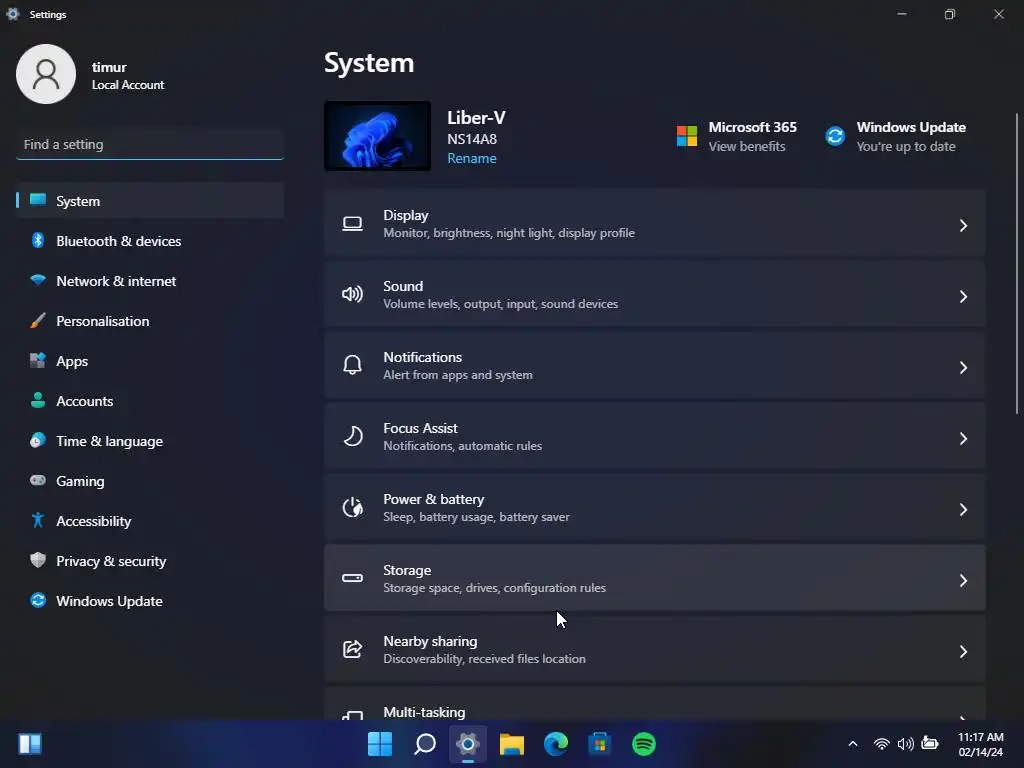The image size is (1024, 768).
Task: Click the Windows Update sync icon in header
Action: point(835,136)
